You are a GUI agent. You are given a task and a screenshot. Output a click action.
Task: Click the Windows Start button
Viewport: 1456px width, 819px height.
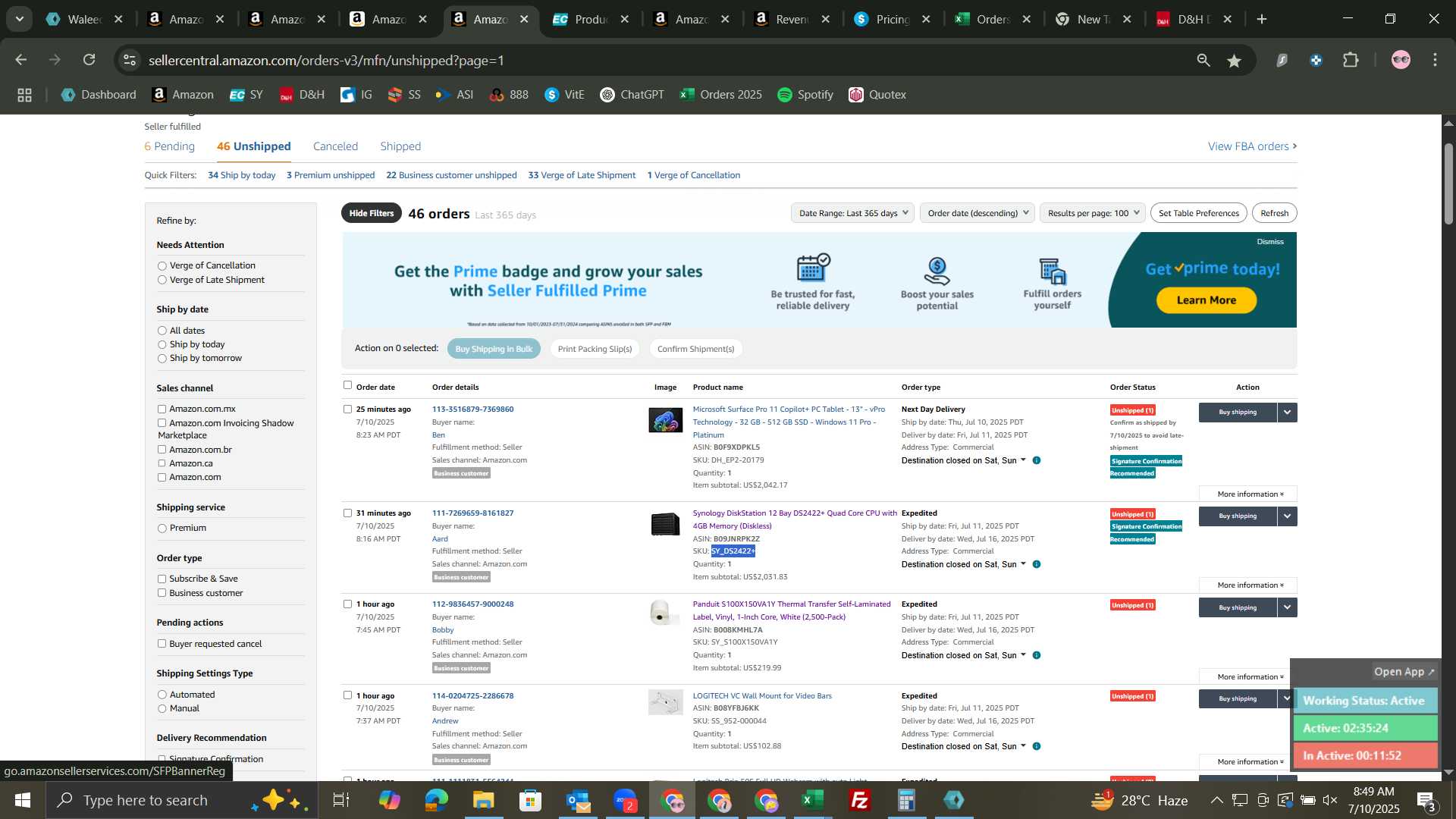click(22, 800)
